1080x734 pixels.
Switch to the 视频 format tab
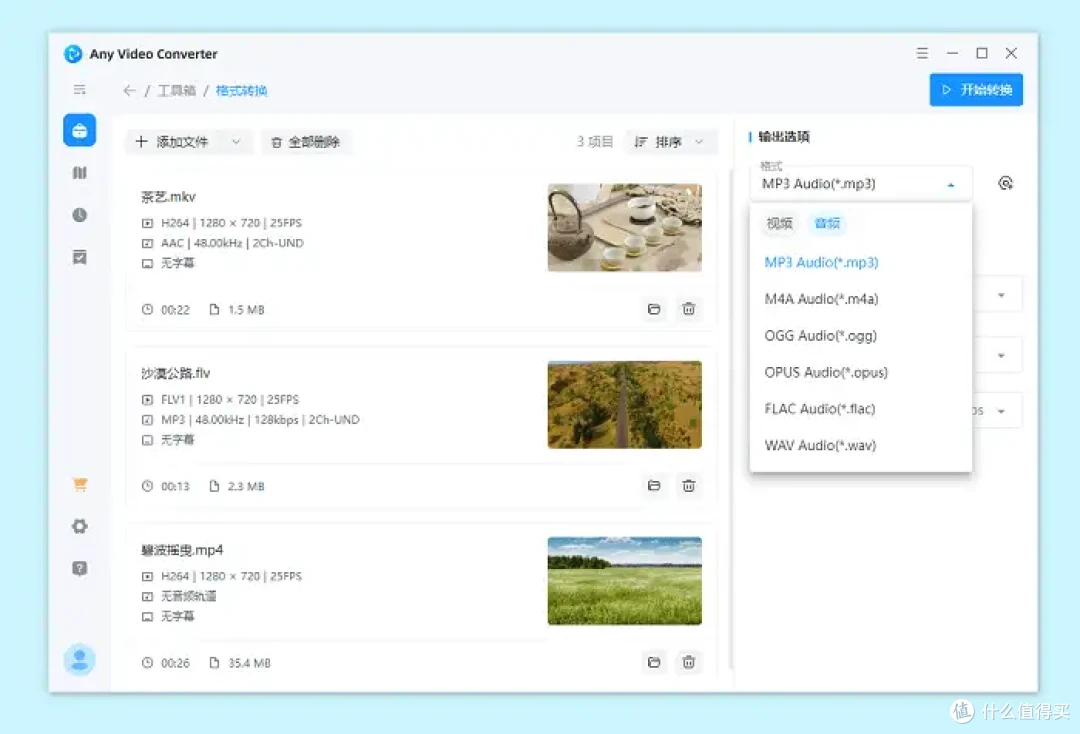780,223
